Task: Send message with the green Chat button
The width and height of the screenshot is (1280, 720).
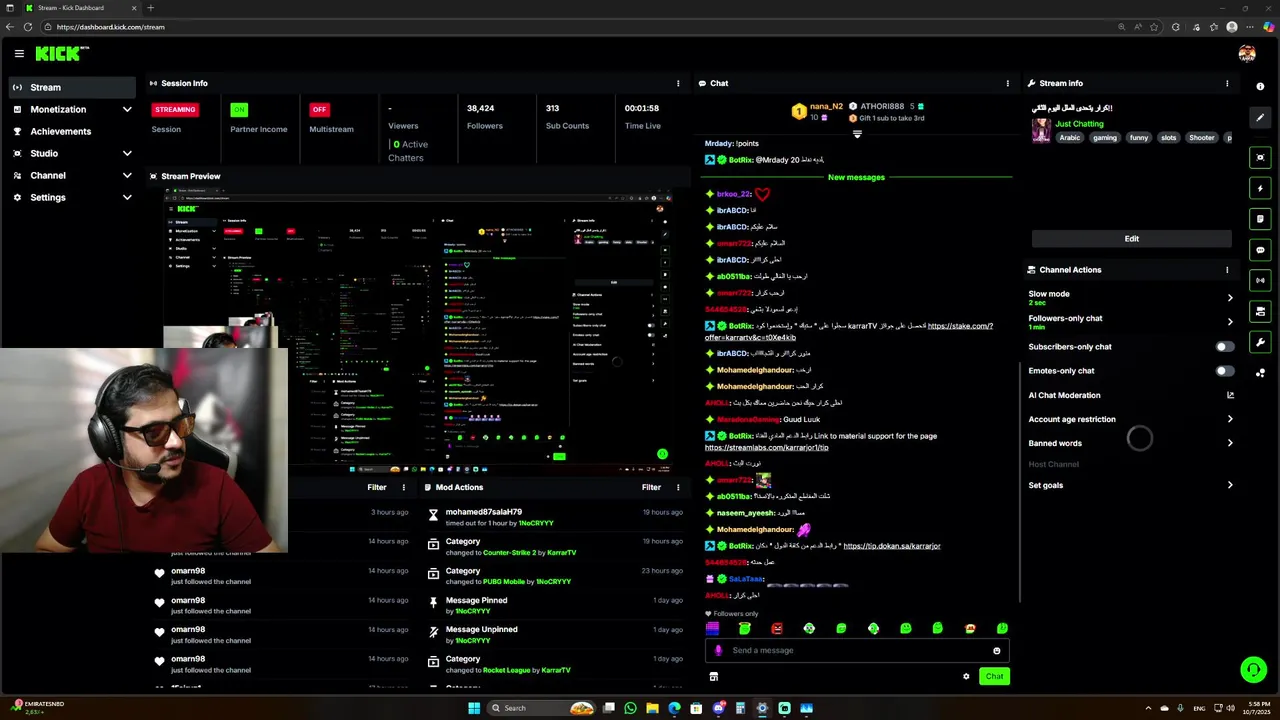Action: click(994, 677)
